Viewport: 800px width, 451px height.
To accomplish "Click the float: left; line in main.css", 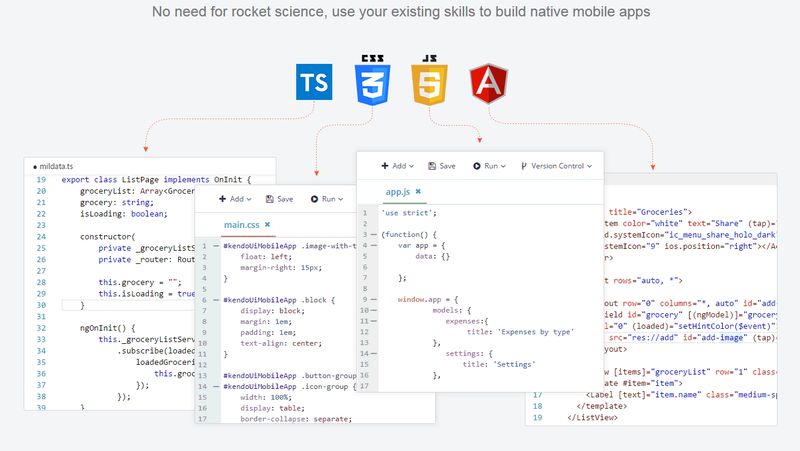I will point(266,257).
